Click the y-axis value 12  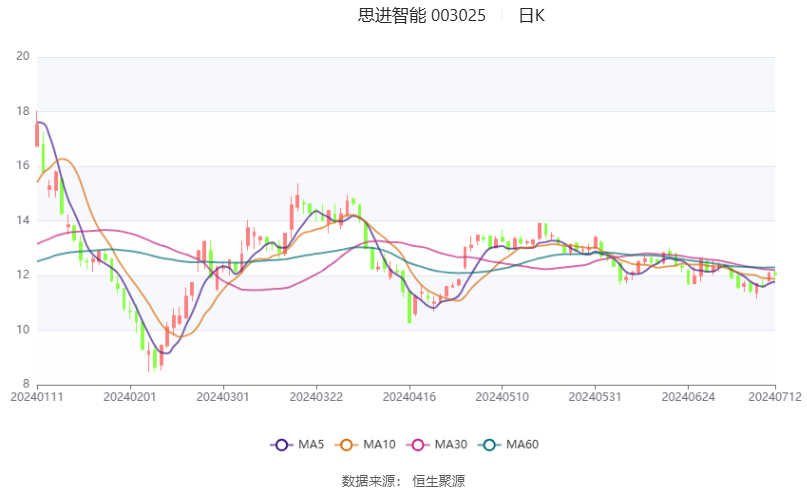point(23,275)
